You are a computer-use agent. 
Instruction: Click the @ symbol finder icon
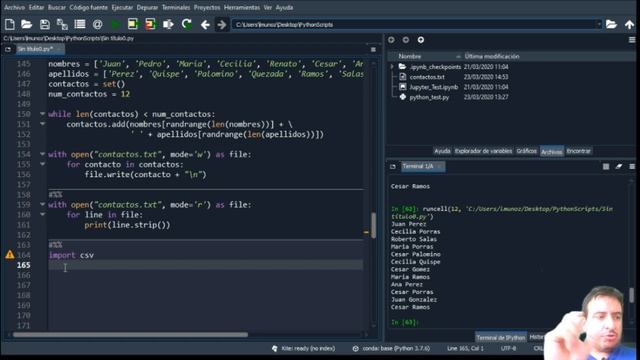(97, 24)
